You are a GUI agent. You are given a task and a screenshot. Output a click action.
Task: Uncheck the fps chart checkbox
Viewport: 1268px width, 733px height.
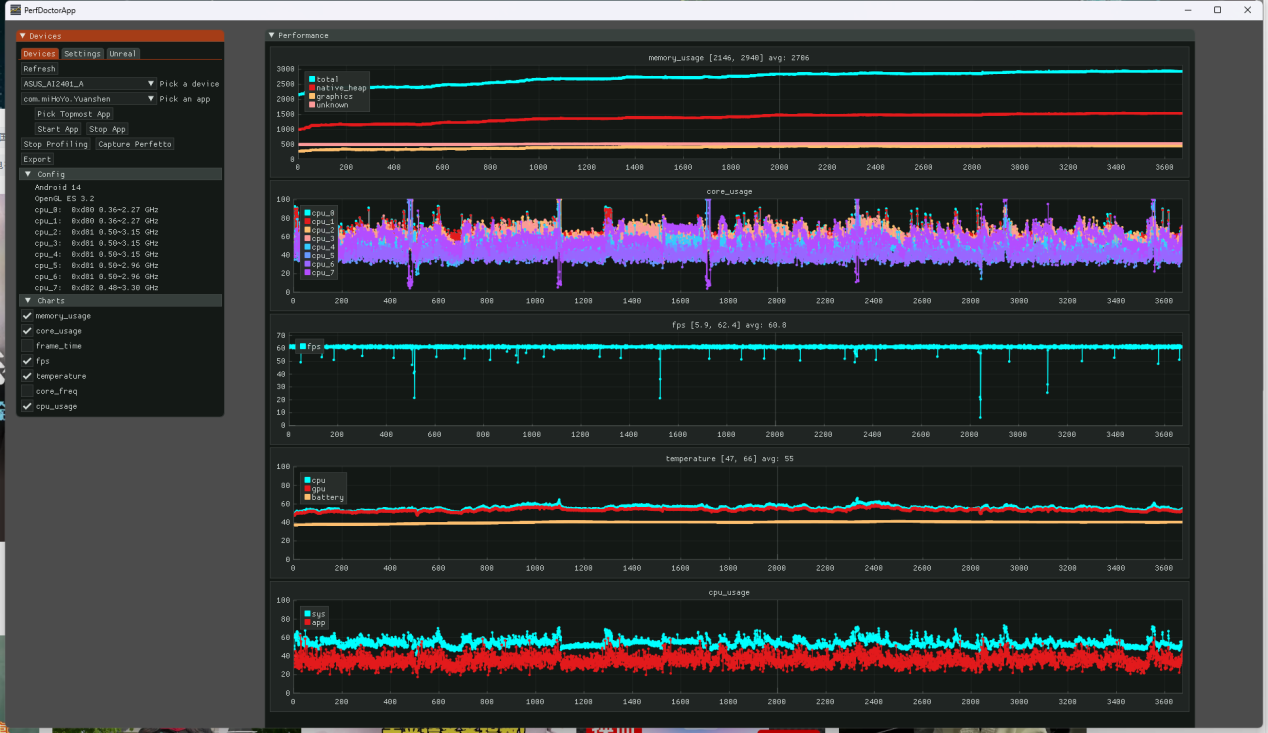click(x=27, y=361)
